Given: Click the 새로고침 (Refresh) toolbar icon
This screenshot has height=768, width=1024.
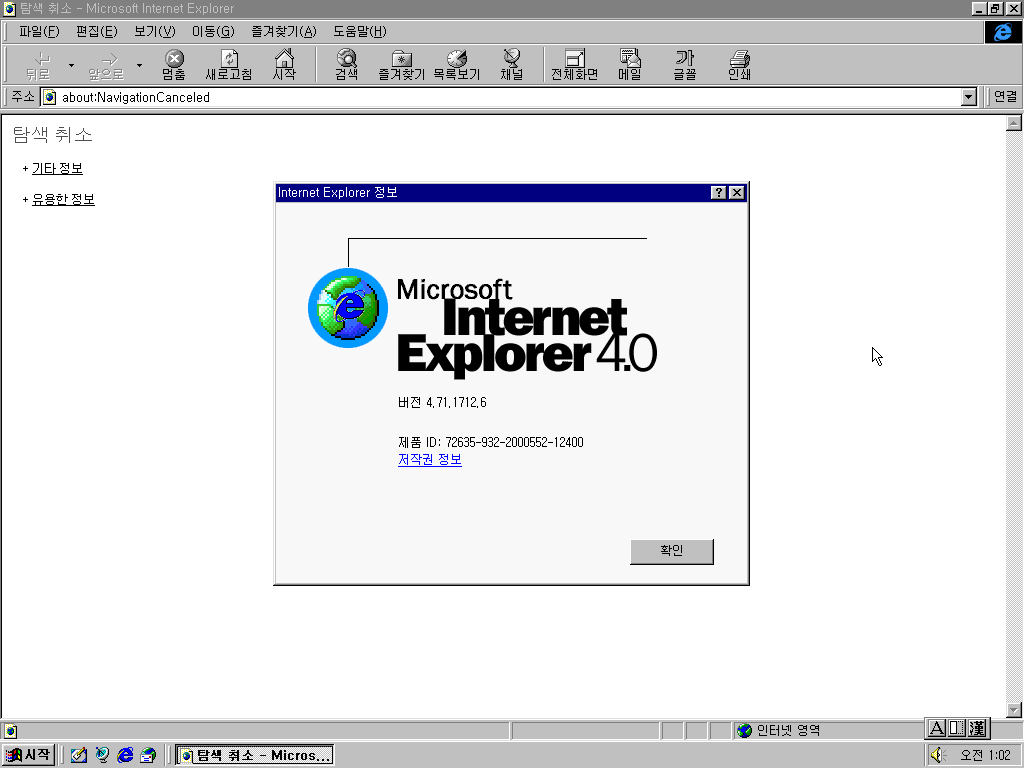Looking at the screenshot, I should (229, 65).
